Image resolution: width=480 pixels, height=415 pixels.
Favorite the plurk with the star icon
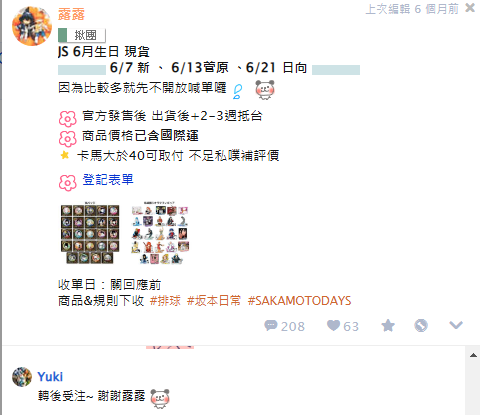click(388, 325)
